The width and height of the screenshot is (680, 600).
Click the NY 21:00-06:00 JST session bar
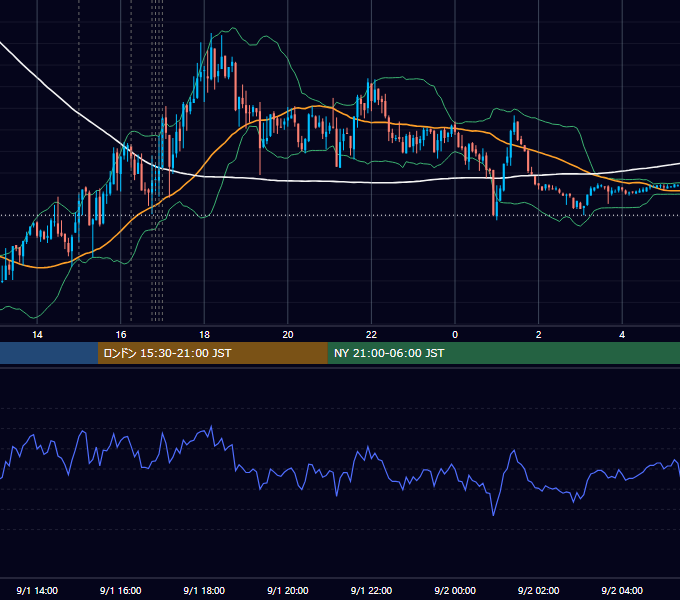tap(503, 353)
